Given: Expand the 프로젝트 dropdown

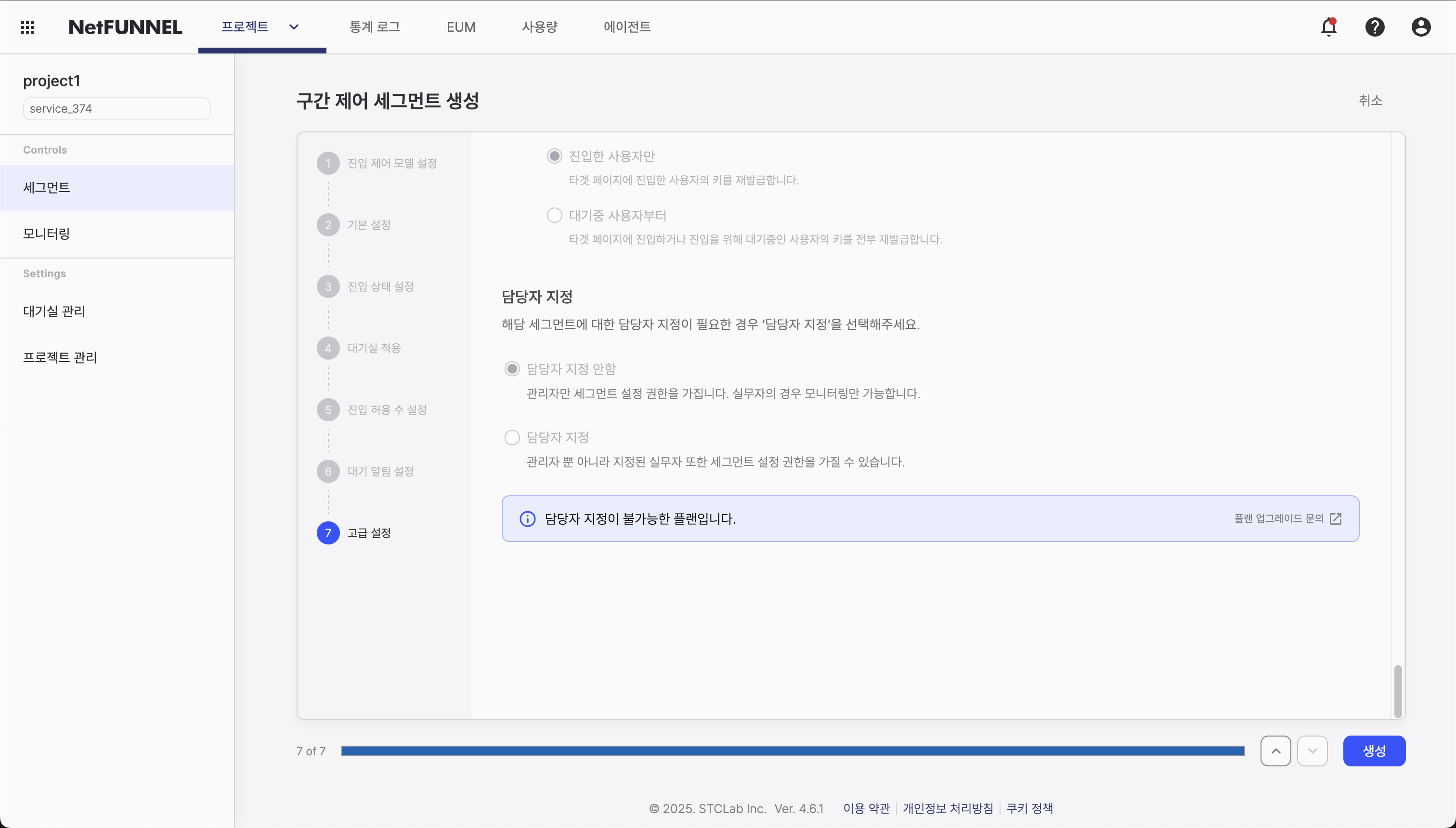Looking at the screenshot, I should pyautogui.click(x=294, y=27).
